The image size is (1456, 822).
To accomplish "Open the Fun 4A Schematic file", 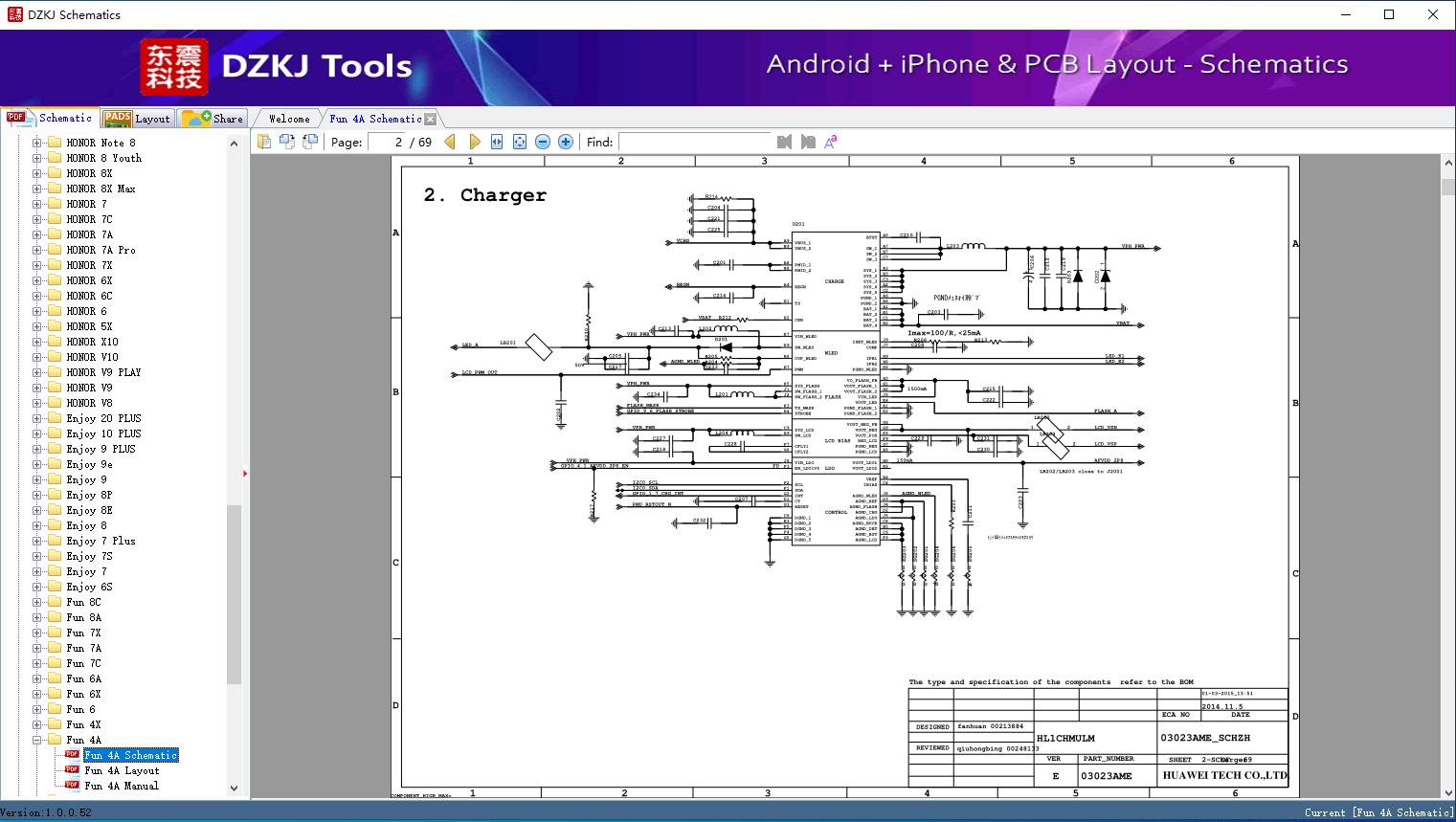I will pyautogui.click(x=131, y=755).
